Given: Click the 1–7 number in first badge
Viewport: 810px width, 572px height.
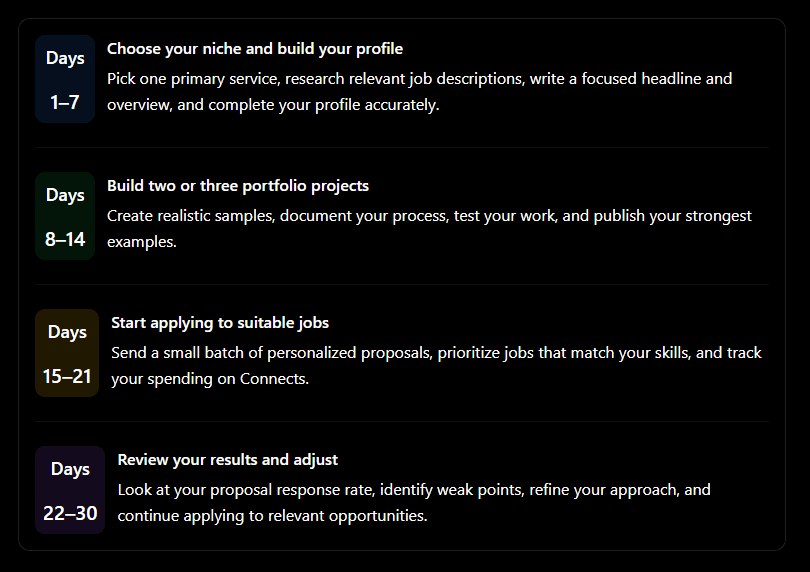Looking at the screenshot, I should (x=65, y=102).
